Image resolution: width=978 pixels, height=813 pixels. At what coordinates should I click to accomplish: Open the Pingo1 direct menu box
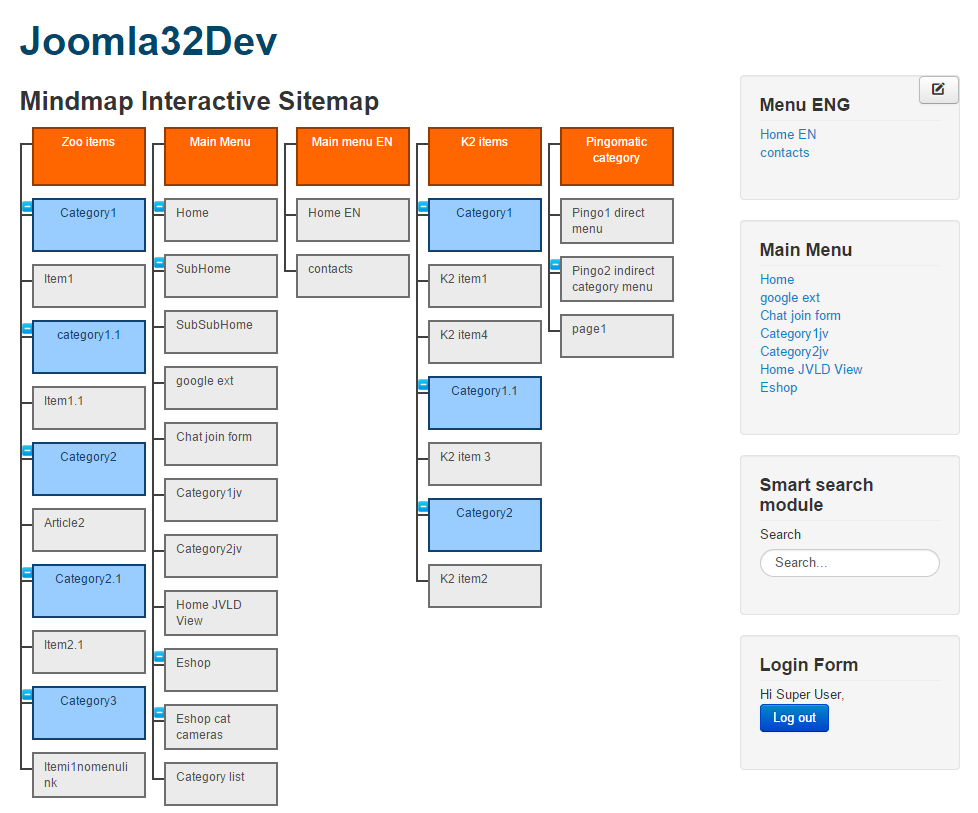617,221
